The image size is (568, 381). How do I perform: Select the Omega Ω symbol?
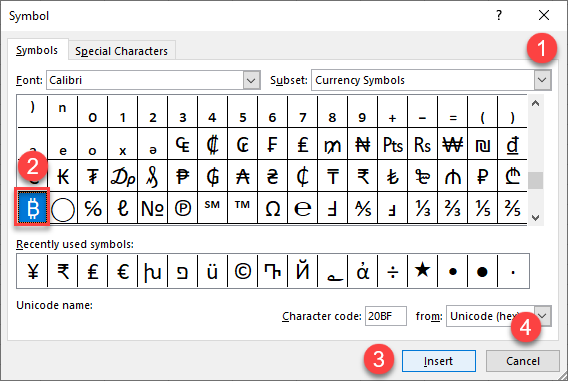click(272, 208)
